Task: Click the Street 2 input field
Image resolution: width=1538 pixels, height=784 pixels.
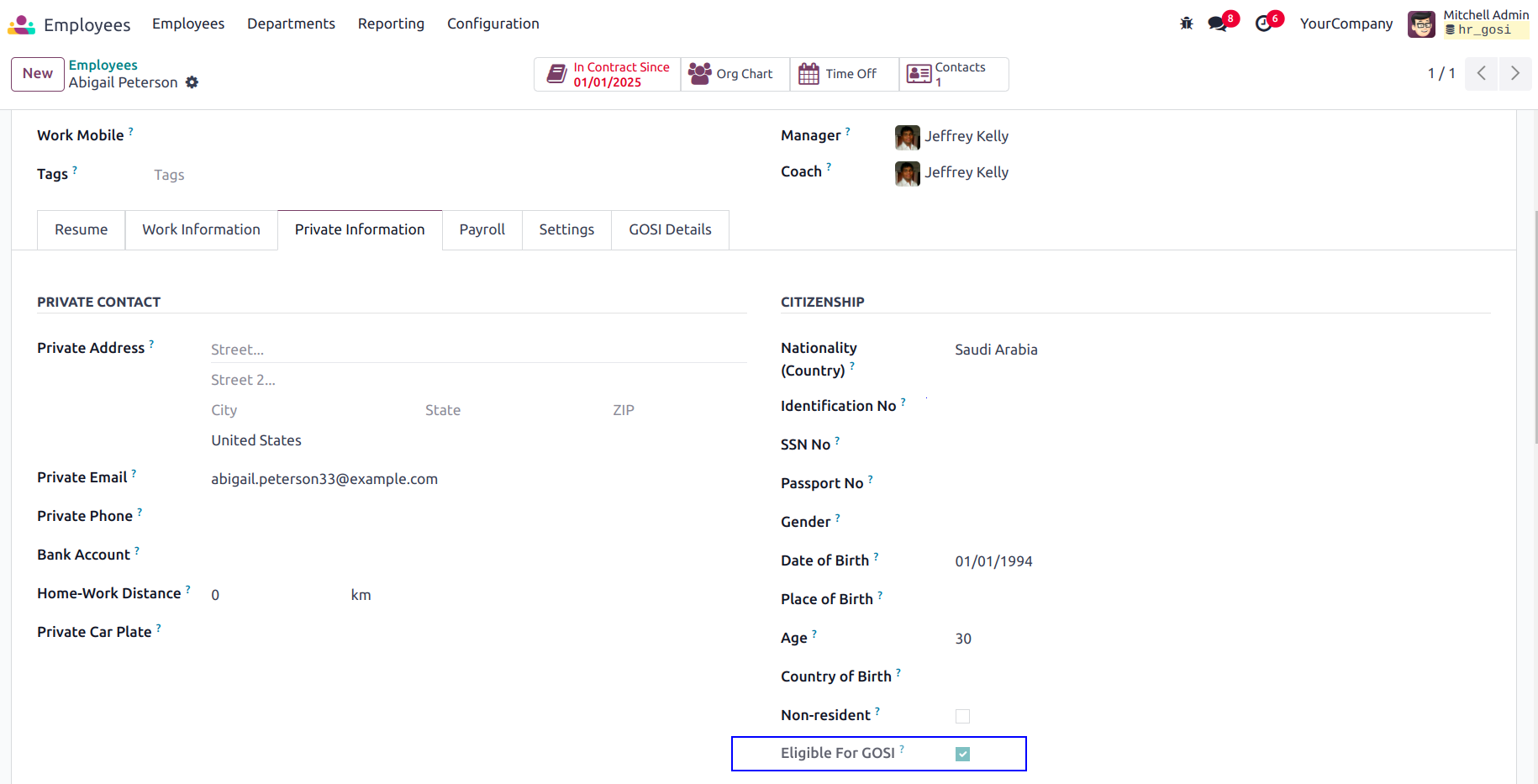Action: click(478, 380)
